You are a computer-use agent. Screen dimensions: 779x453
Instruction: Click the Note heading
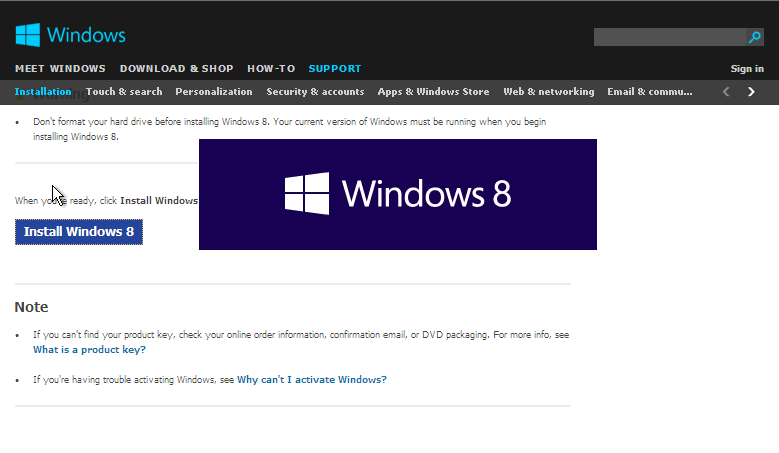click(x=31, y=307)
